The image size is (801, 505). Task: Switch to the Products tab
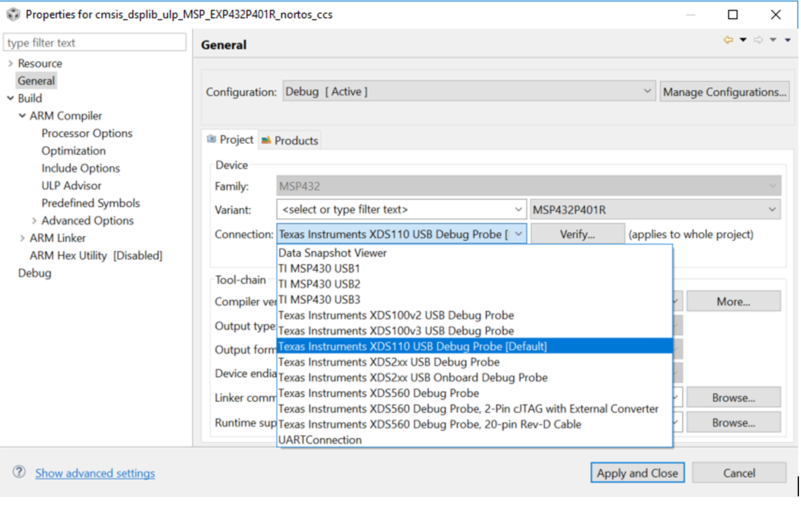tap(290, 141)
